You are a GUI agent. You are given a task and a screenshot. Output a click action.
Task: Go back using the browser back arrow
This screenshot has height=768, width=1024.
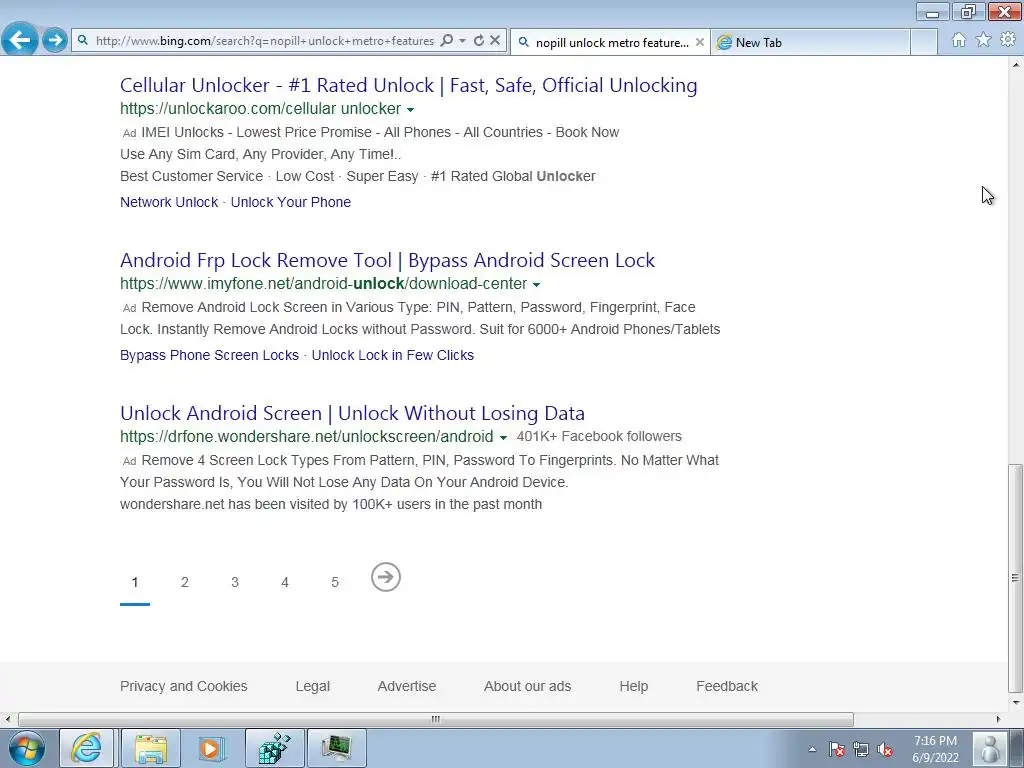(x=20, y=40)
